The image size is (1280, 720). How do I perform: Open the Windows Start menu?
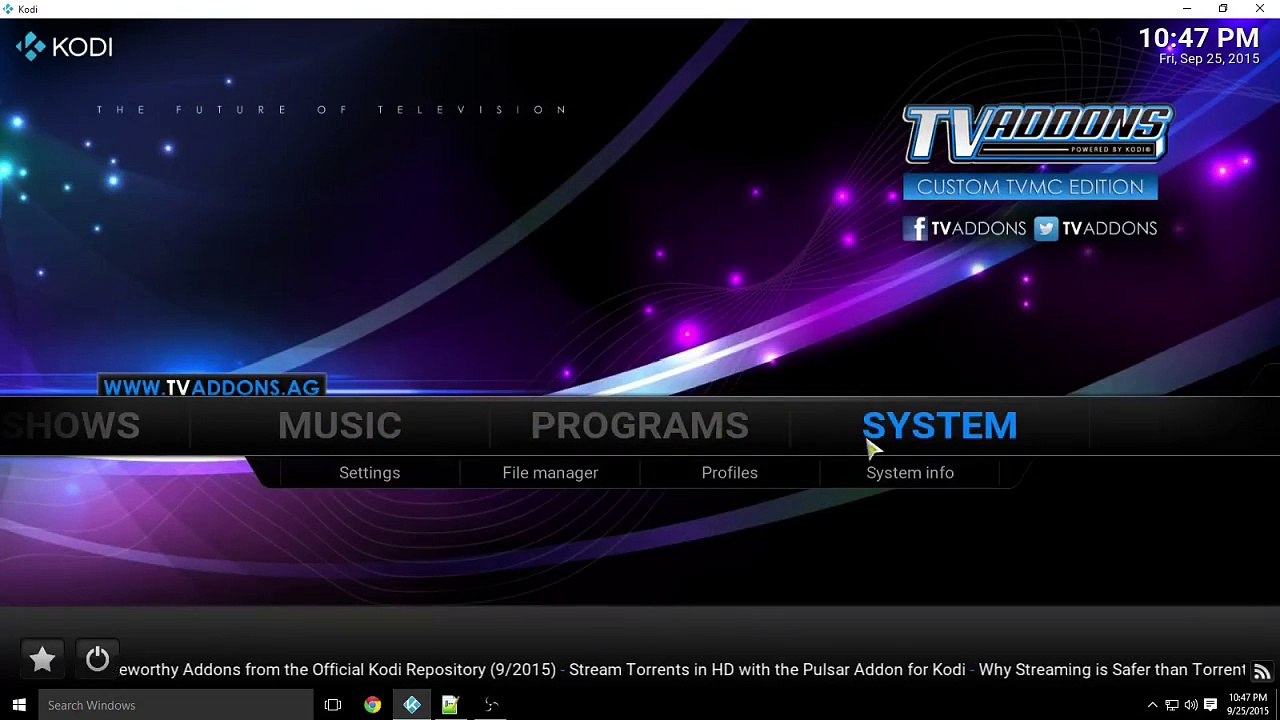(x=19, y=705)
